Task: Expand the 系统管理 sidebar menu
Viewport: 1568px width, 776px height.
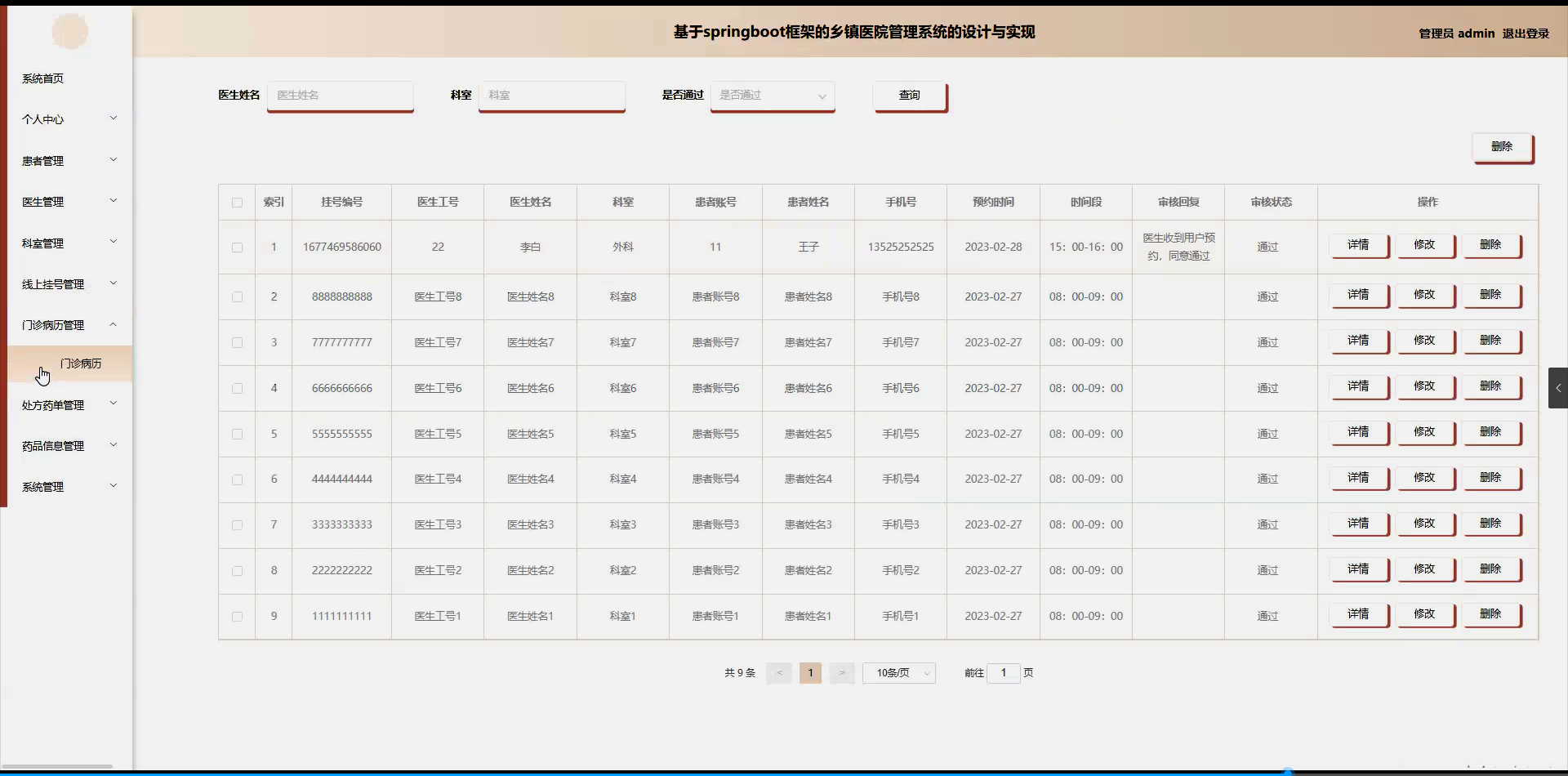Action: [x=69, y=487]
